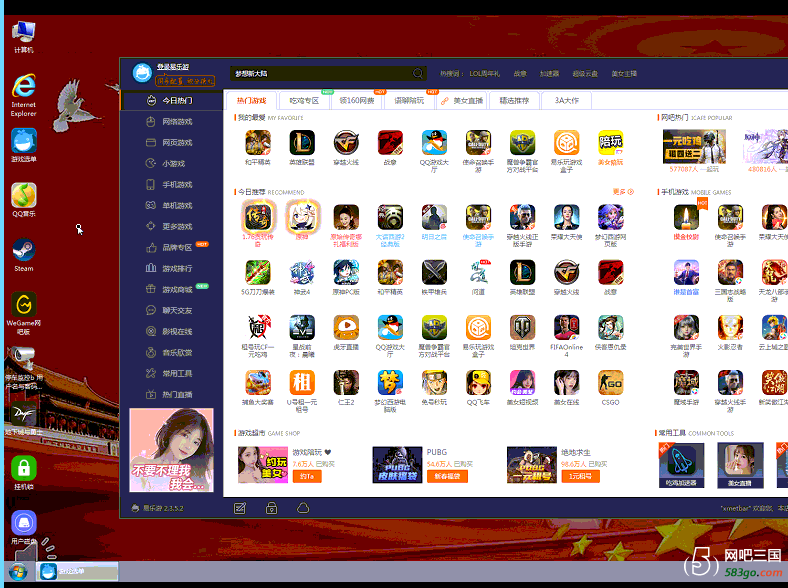Viewport: 788px width, 588px height.
Task: Open 1.76贪玩传奇 recommended game icon
Action: pos(258,217)
